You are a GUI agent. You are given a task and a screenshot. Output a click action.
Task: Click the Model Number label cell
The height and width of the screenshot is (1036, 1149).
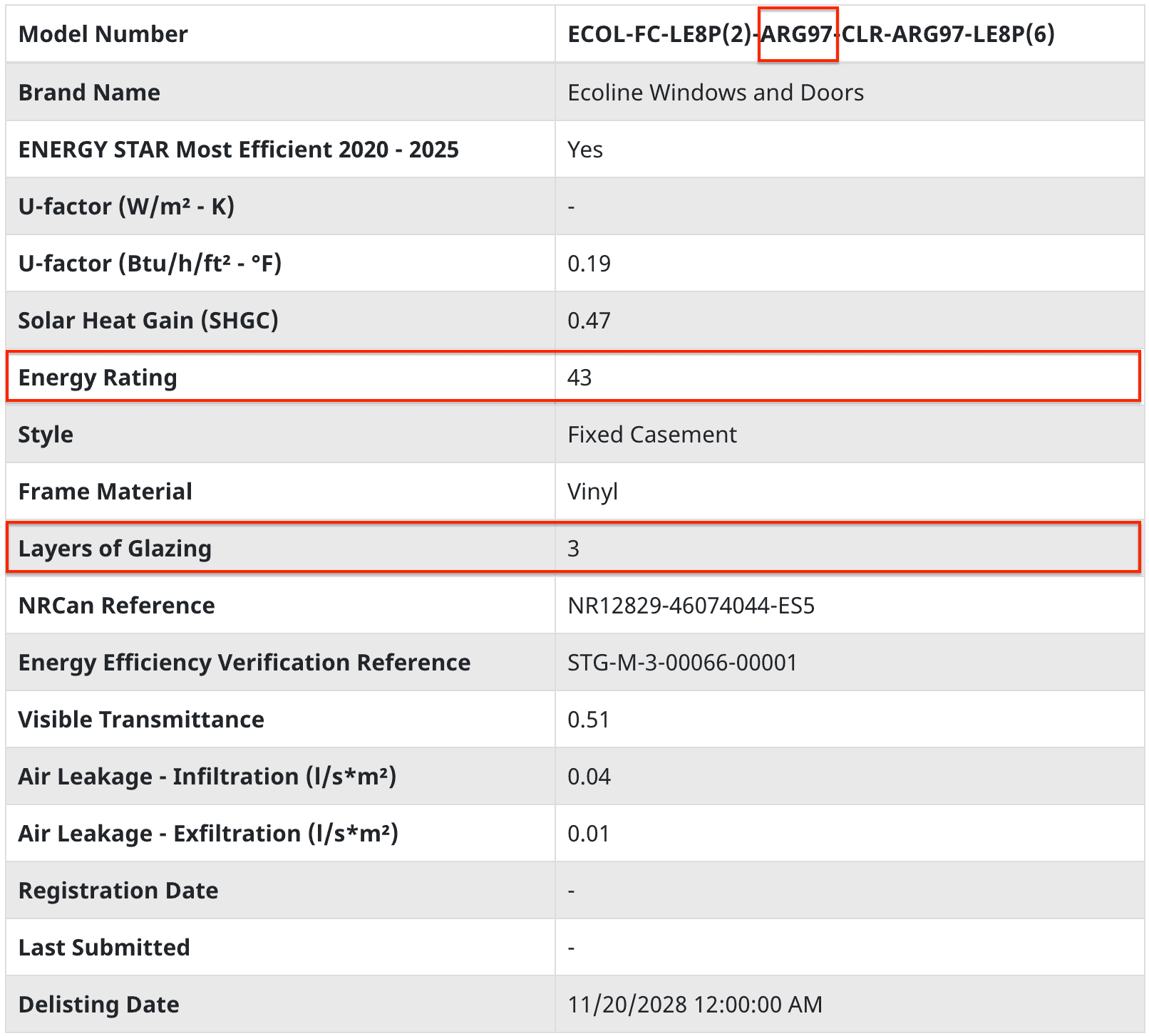(x=103, y=34)
